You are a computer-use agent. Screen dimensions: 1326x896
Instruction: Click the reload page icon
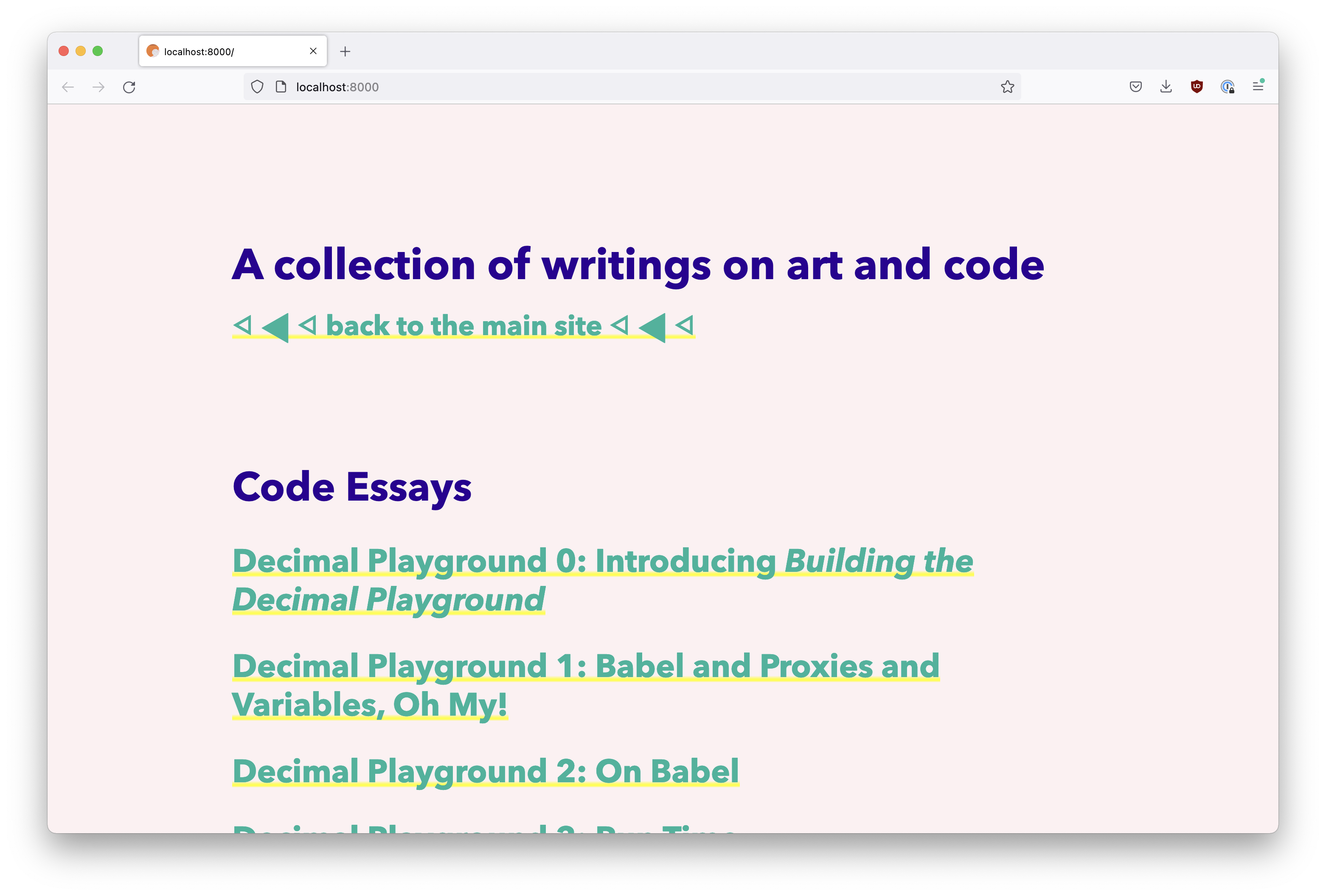129,87
